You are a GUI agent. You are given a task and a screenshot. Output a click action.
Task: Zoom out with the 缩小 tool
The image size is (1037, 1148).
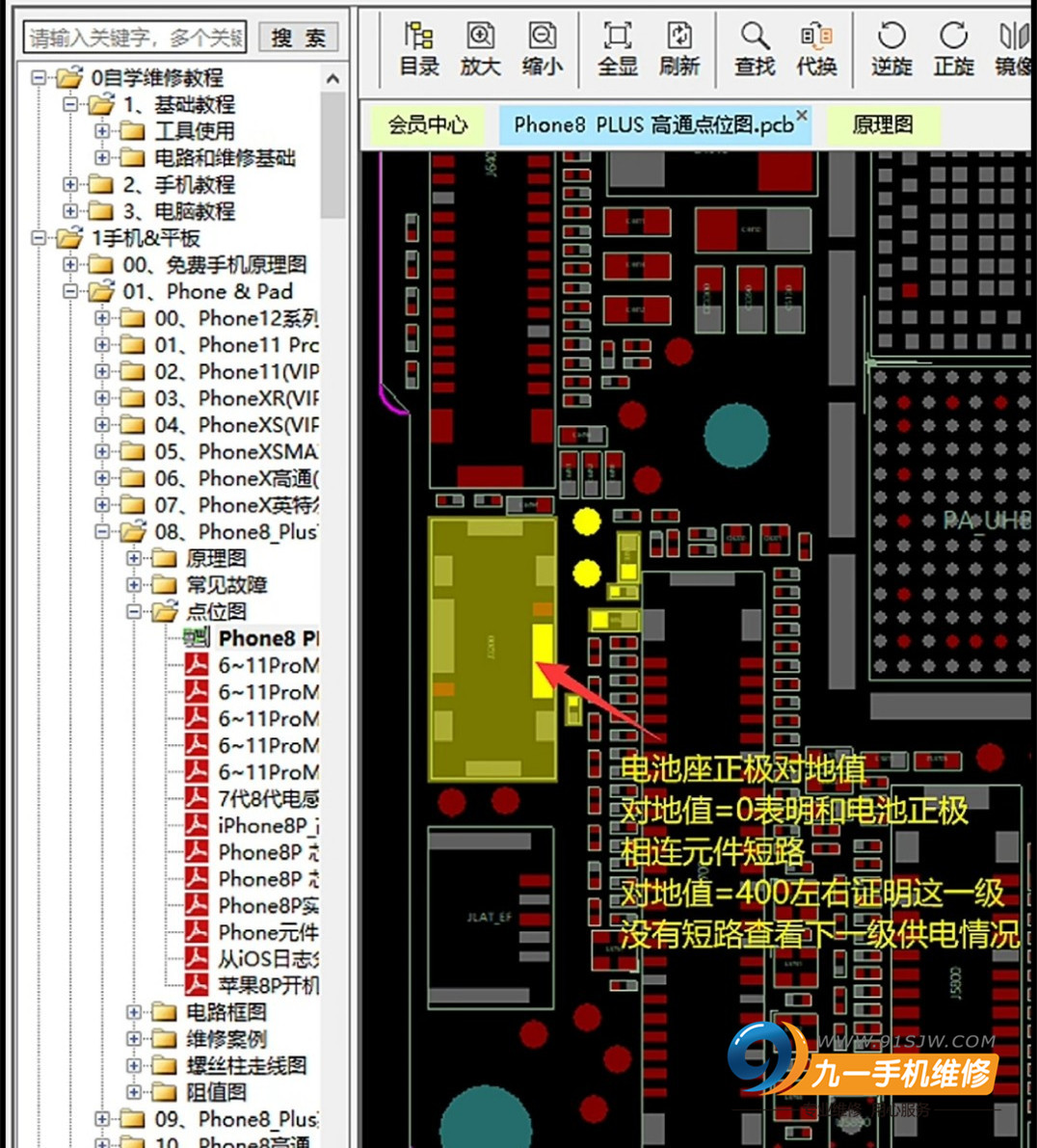point(543,48)
